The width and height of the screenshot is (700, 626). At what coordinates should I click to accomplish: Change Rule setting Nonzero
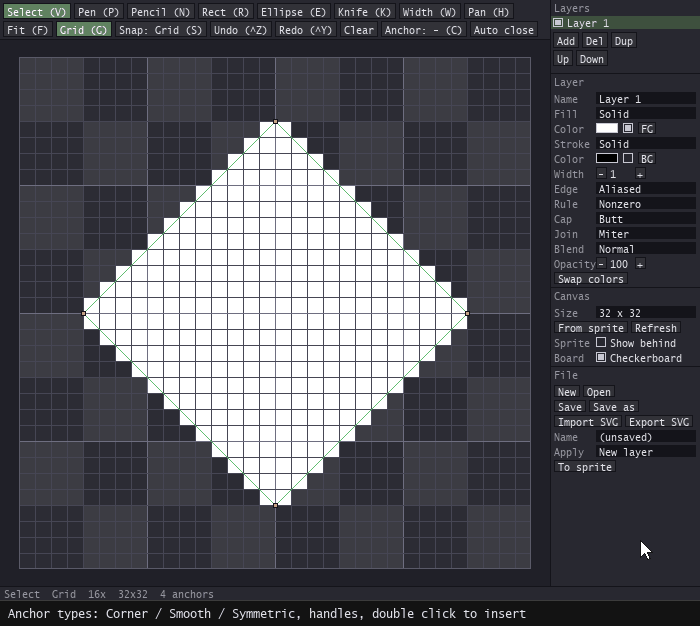click(x=646, y=204)
